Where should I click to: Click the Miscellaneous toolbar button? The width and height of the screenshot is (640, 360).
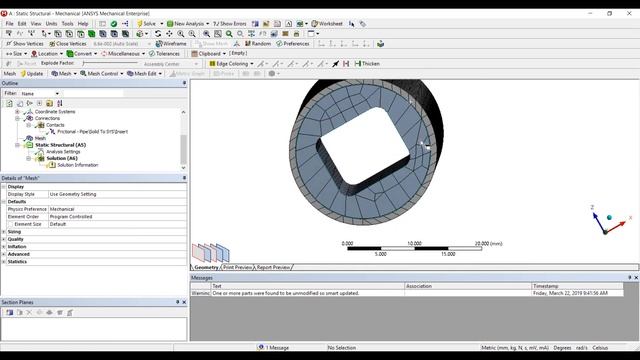click(x=123, y=53)
